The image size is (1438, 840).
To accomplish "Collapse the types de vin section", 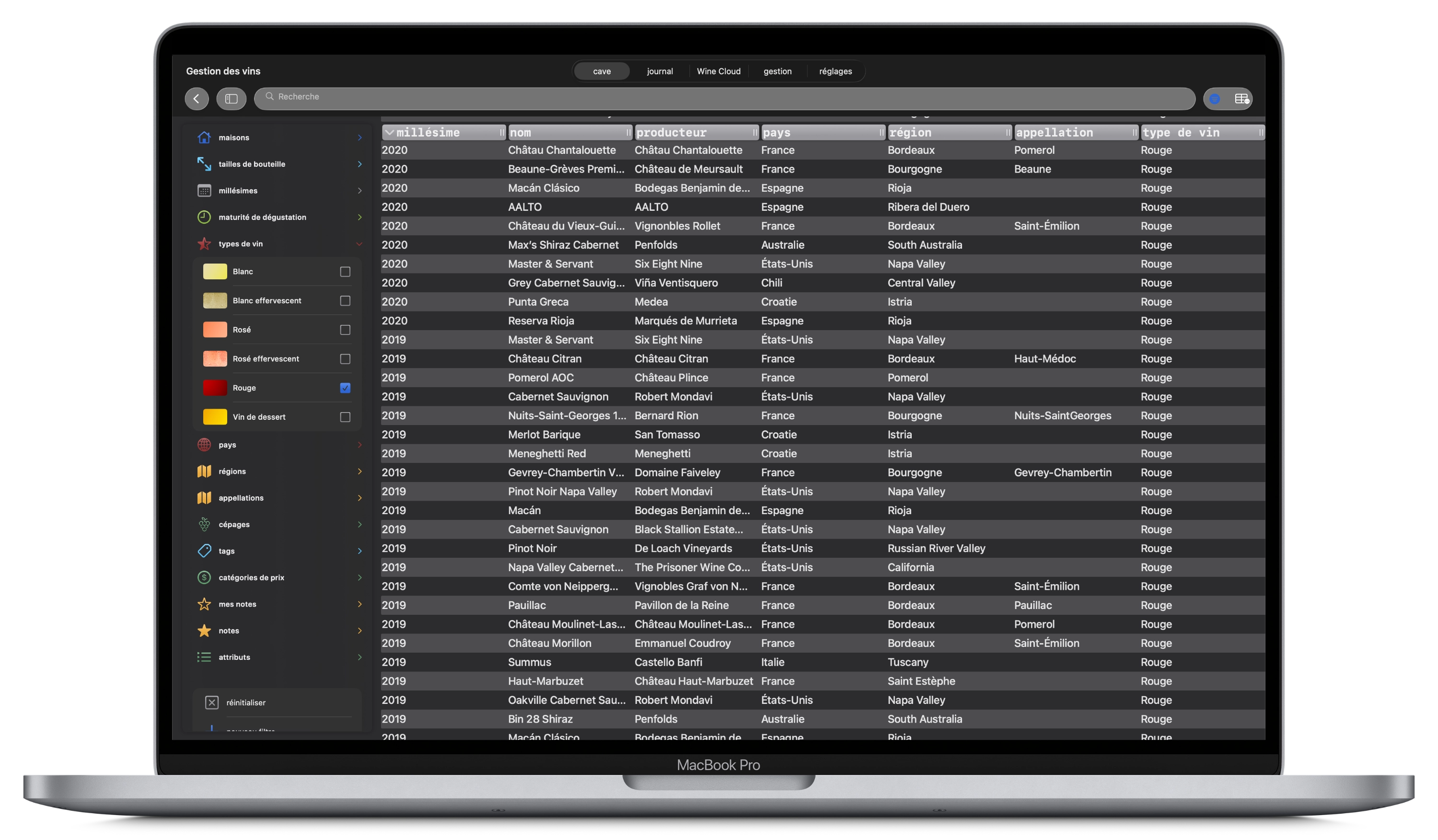I will tap(359, 244).
